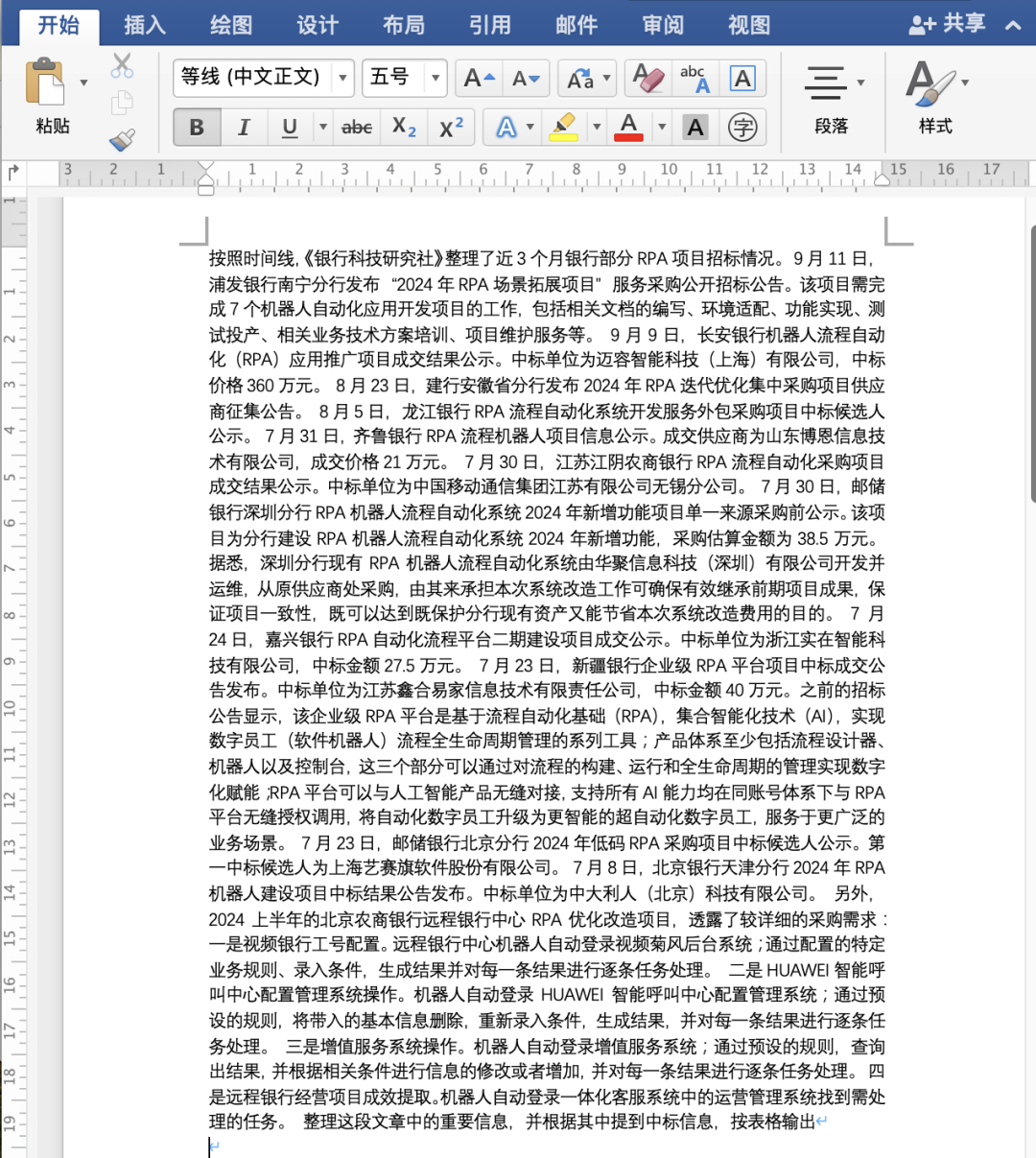Switch to the 设计 tab
Viewport: 1036px width, 1158px height.
[318, 24]
